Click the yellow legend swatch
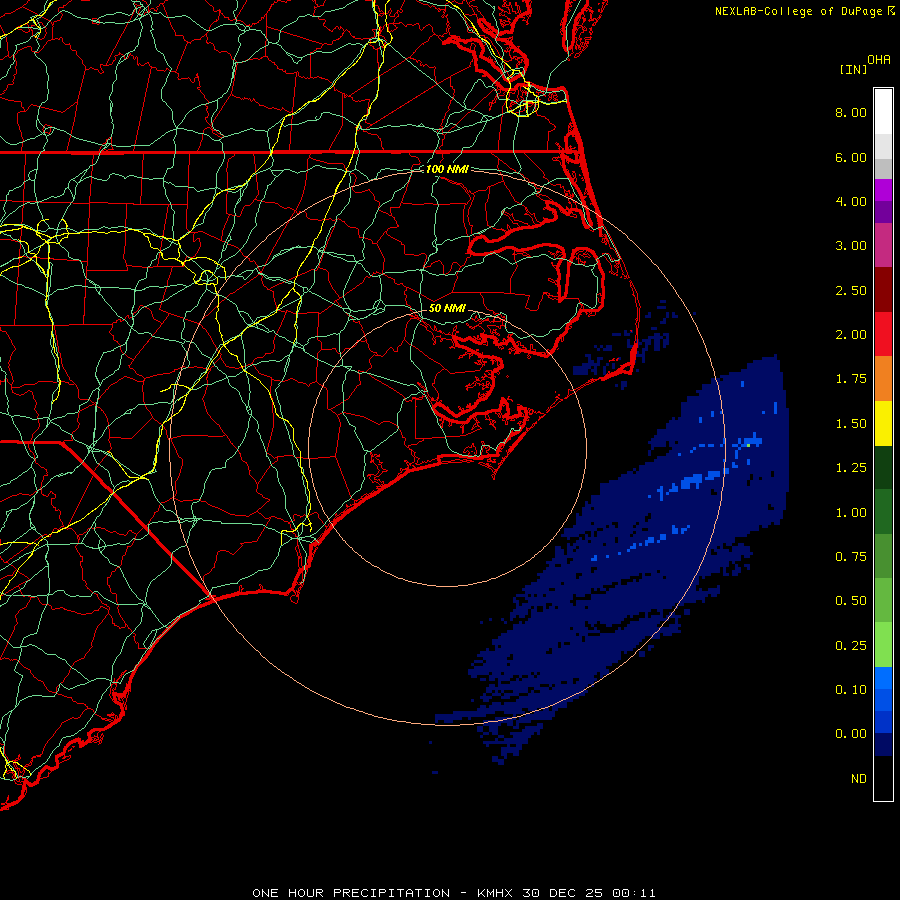This screenshot has height=900, width=900. click(883, 423)
